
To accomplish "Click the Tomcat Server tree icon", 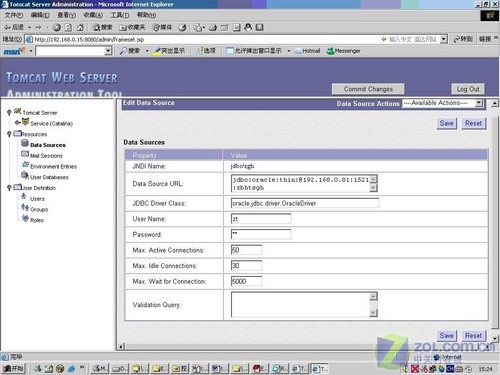I will pyautogui.click(x=18, y=111).
